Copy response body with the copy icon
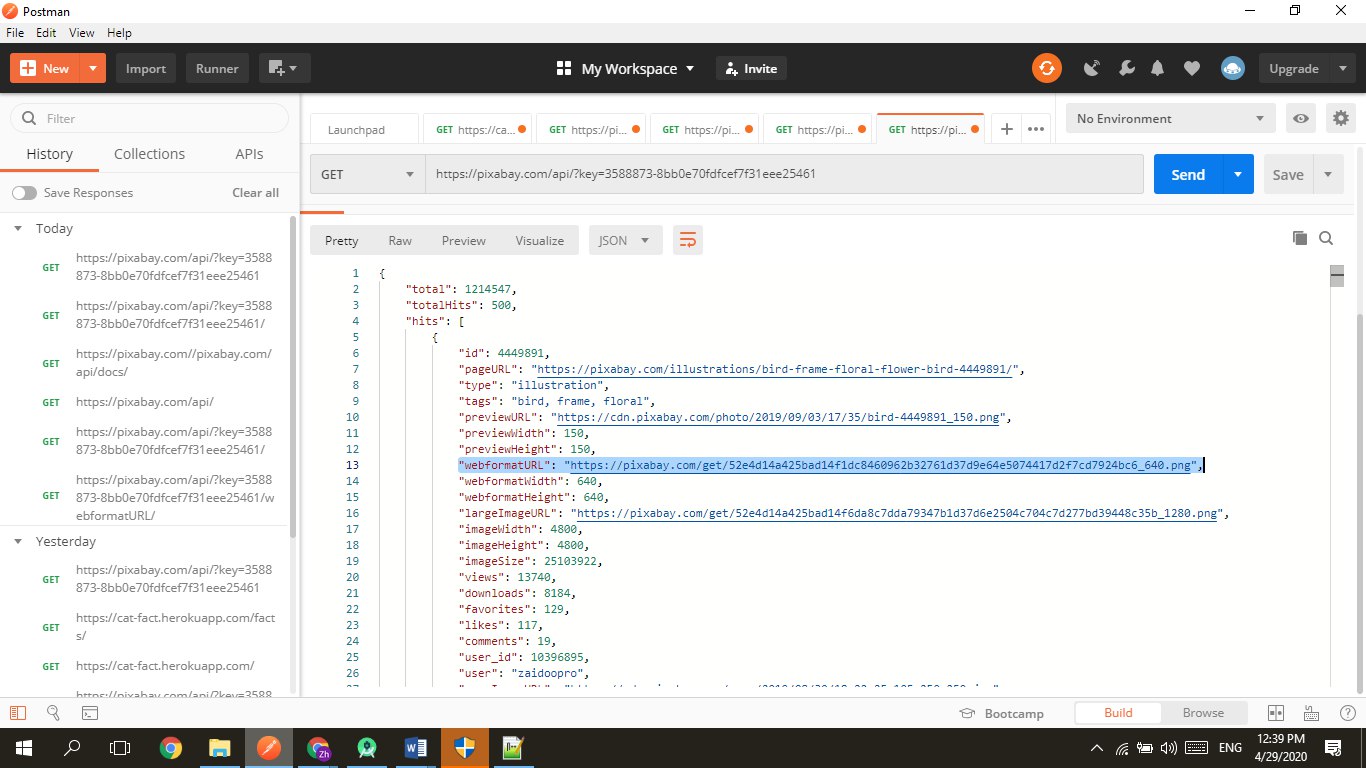This screenshot has height=768, width=1366. point(1299,238)
